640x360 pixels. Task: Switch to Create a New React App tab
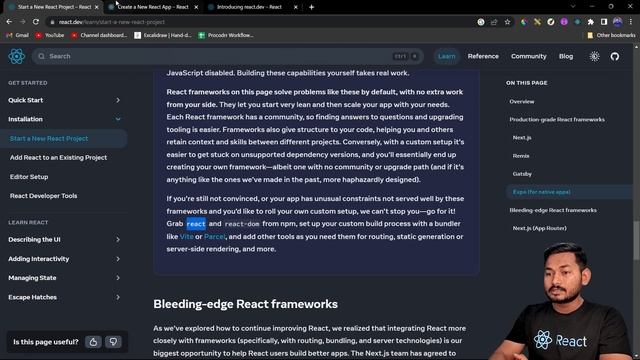click(x=153, y=7)
